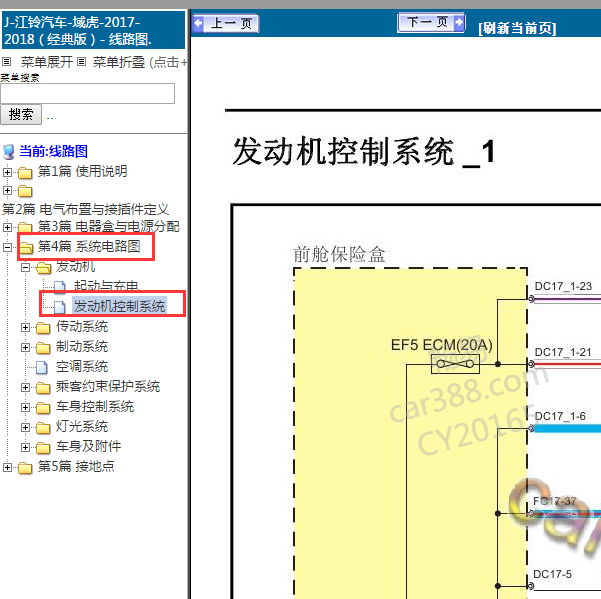
Task: Click the 搜索 search button
Action: [21, 115]
